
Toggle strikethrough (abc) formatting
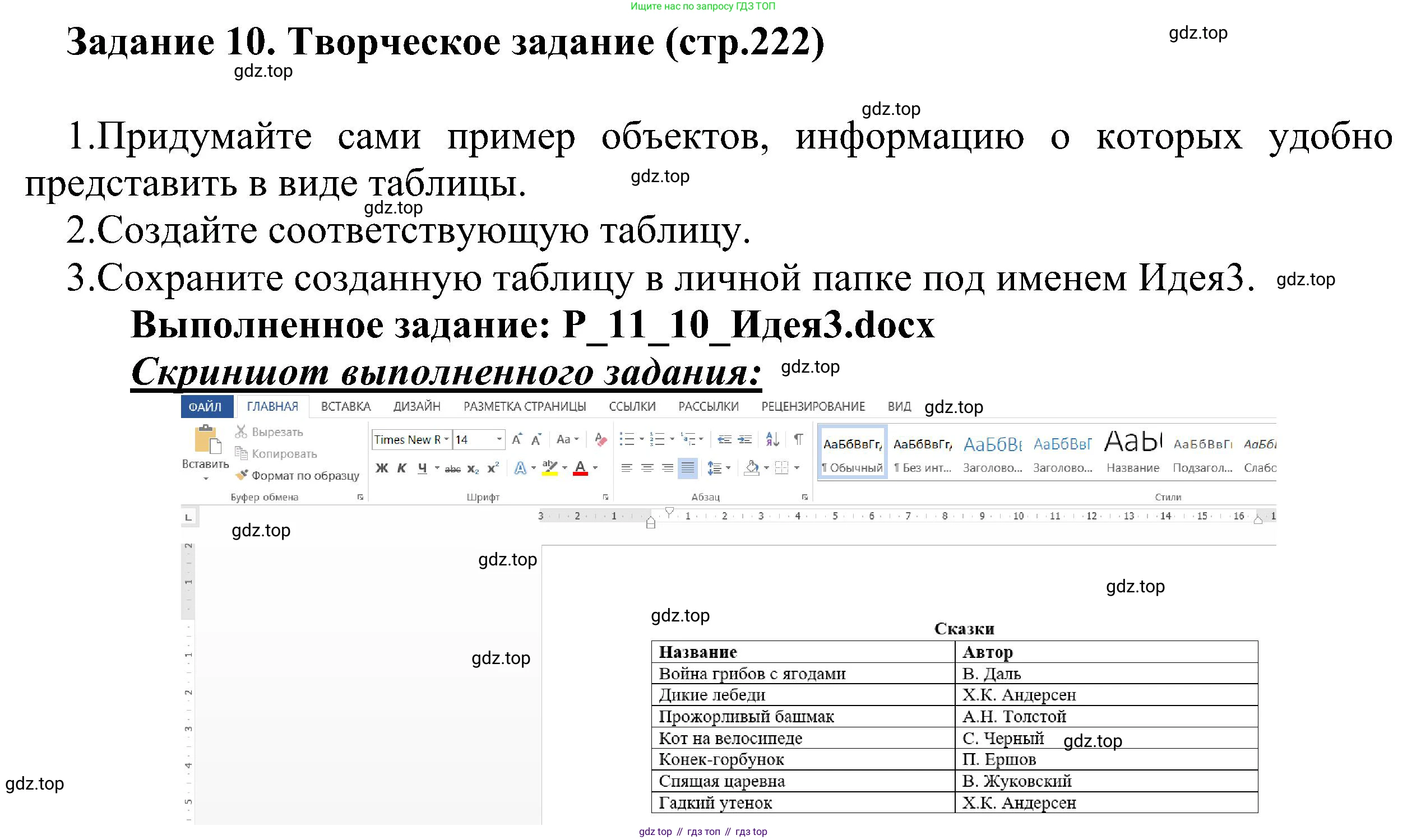point(452,468)
